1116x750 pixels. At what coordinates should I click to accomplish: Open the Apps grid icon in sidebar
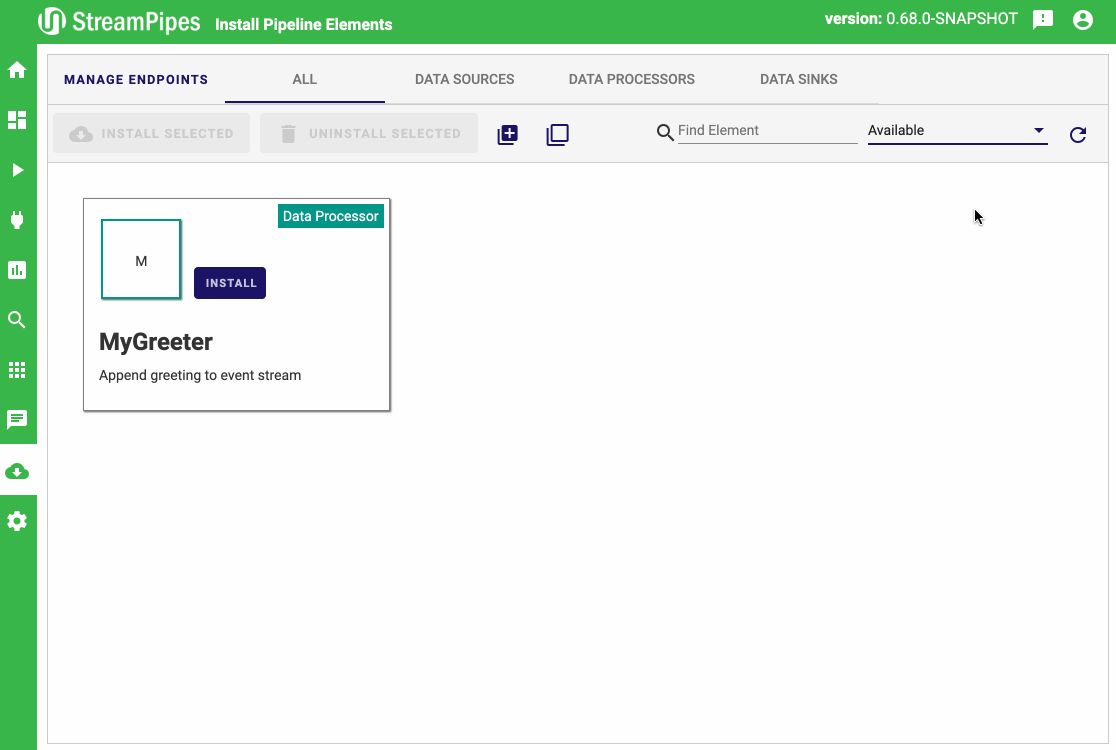17,370
